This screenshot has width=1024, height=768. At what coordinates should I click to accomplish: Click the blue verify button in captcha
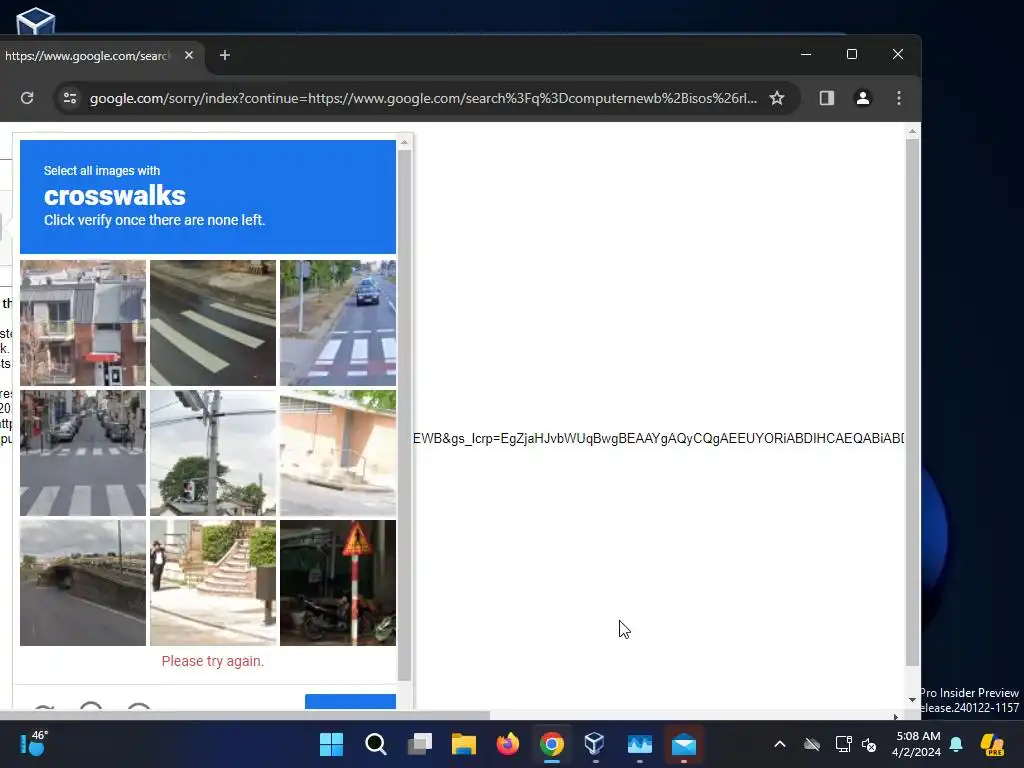click(350, 701)
